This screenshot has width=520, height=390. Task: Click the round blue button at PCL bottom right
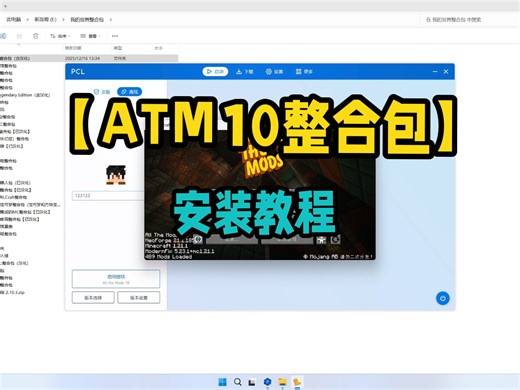pyautogui.click(x=443, y=298)
